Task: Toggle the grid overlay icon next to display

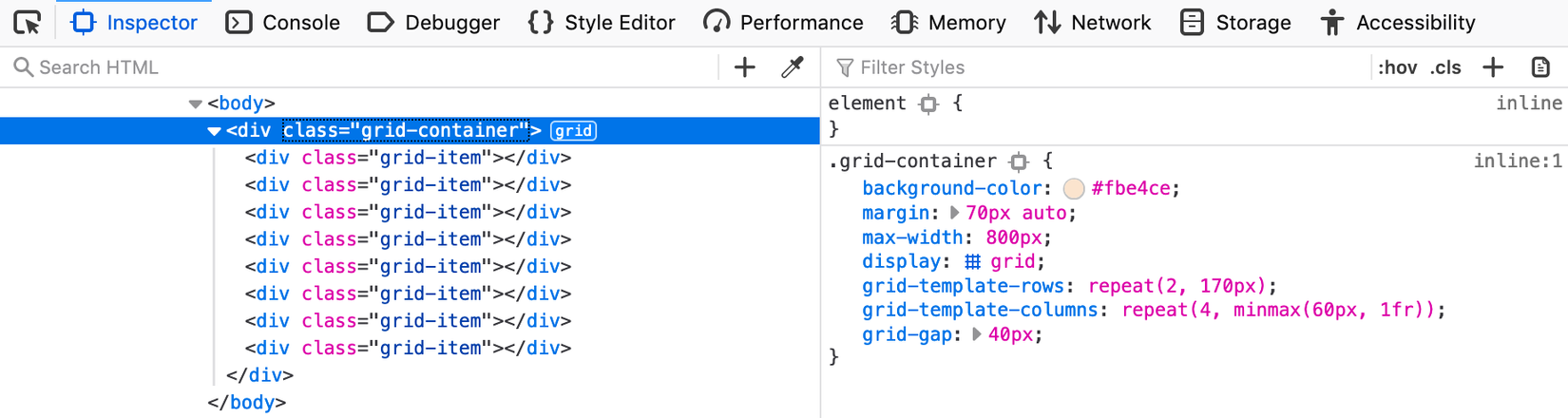Action: pyautogui.click(x=972, y=262)
